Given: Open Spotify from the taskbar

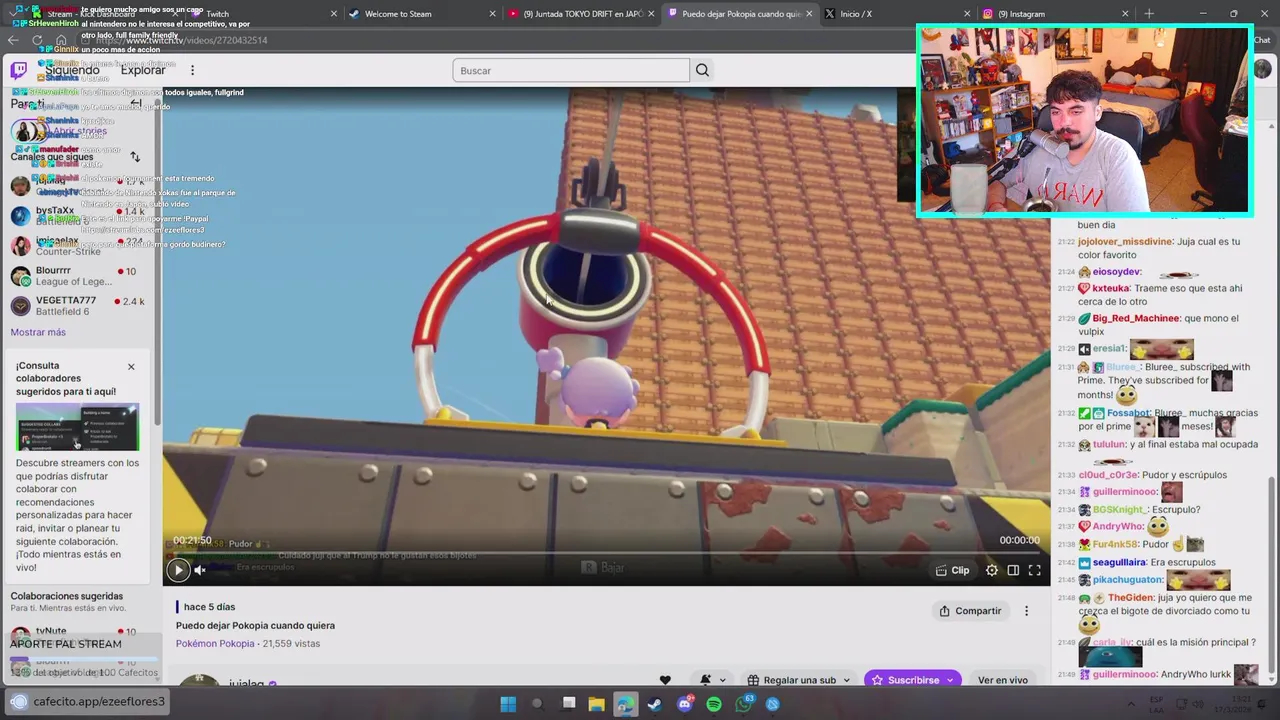Looking at the screenshot, I should click(714, 704).
